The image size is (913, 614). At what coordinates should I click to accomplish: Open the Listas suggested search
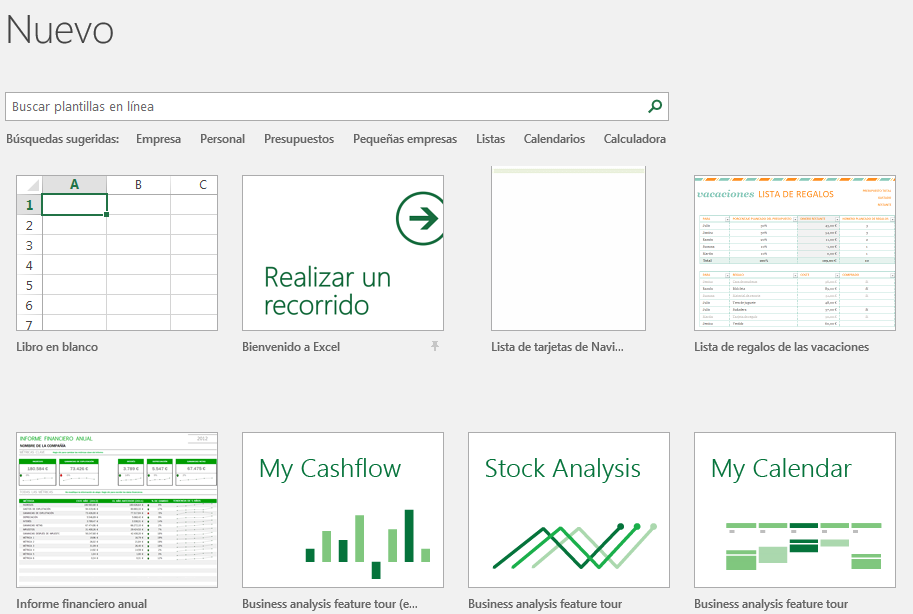[x=490, y=139]
